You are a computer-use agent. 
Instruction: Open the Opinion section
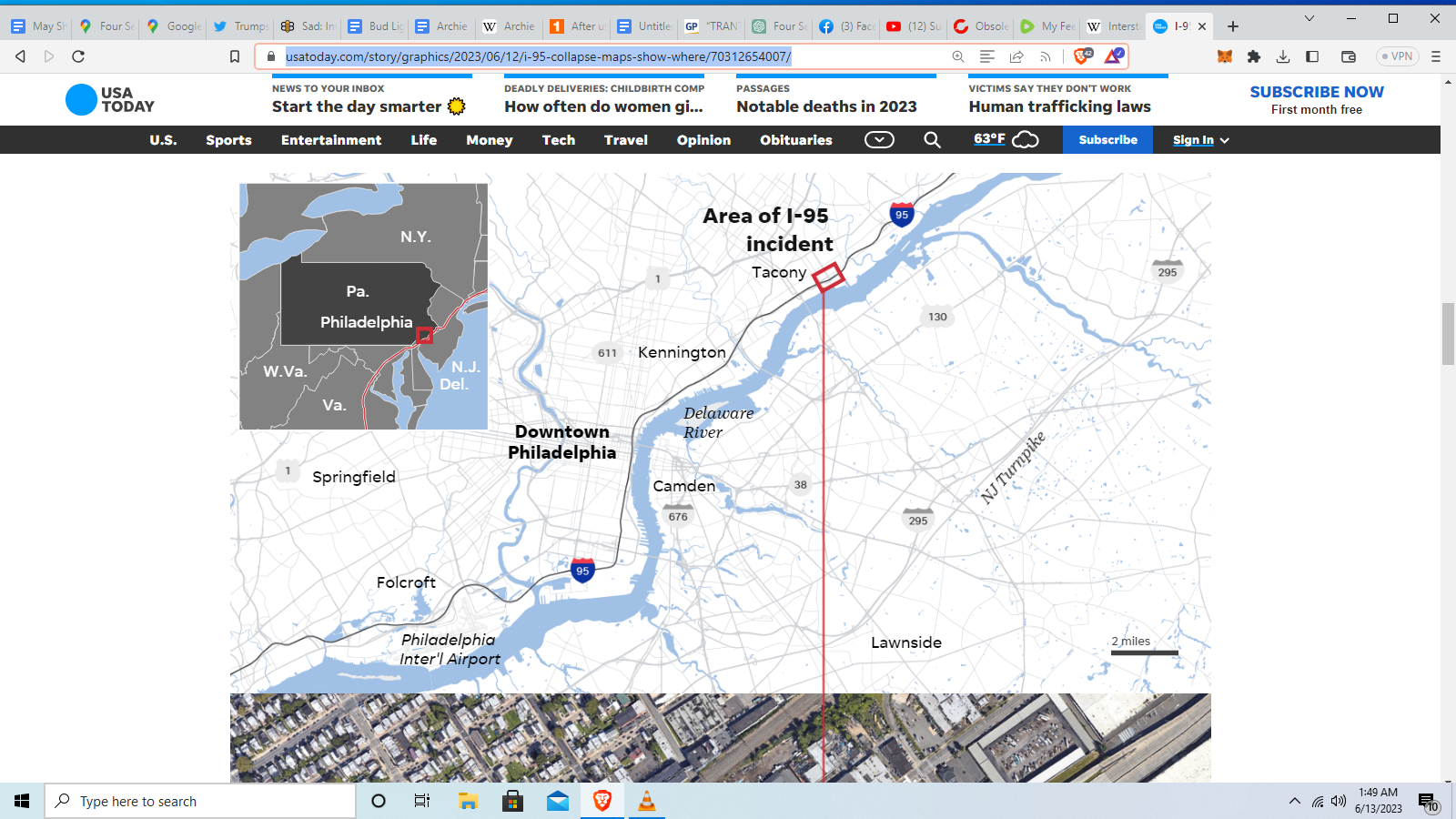(x=703, y=140)
